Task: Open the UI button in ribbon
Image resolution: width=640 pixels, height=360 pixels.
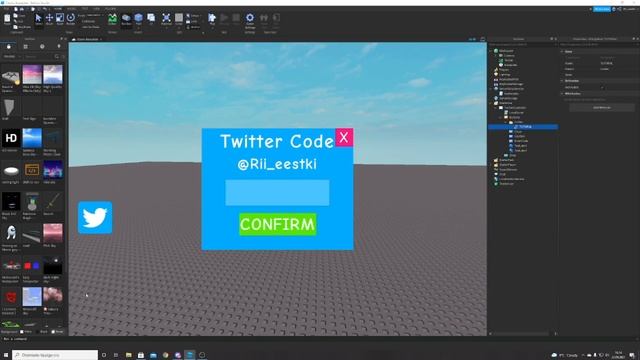Action: (151, 19)
